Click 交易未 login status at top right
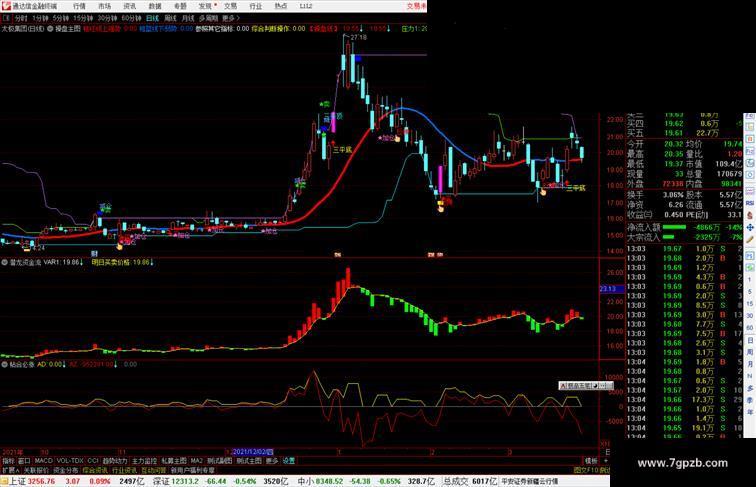The image size is (756, 487). point(416,6)
